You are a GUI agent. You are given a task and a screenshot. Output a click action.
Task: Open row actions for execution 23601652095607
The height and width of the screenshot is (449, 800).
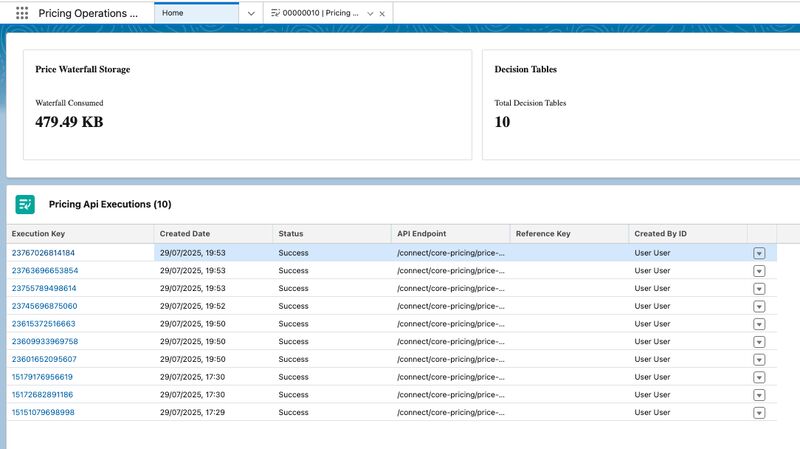click(759, 360)
